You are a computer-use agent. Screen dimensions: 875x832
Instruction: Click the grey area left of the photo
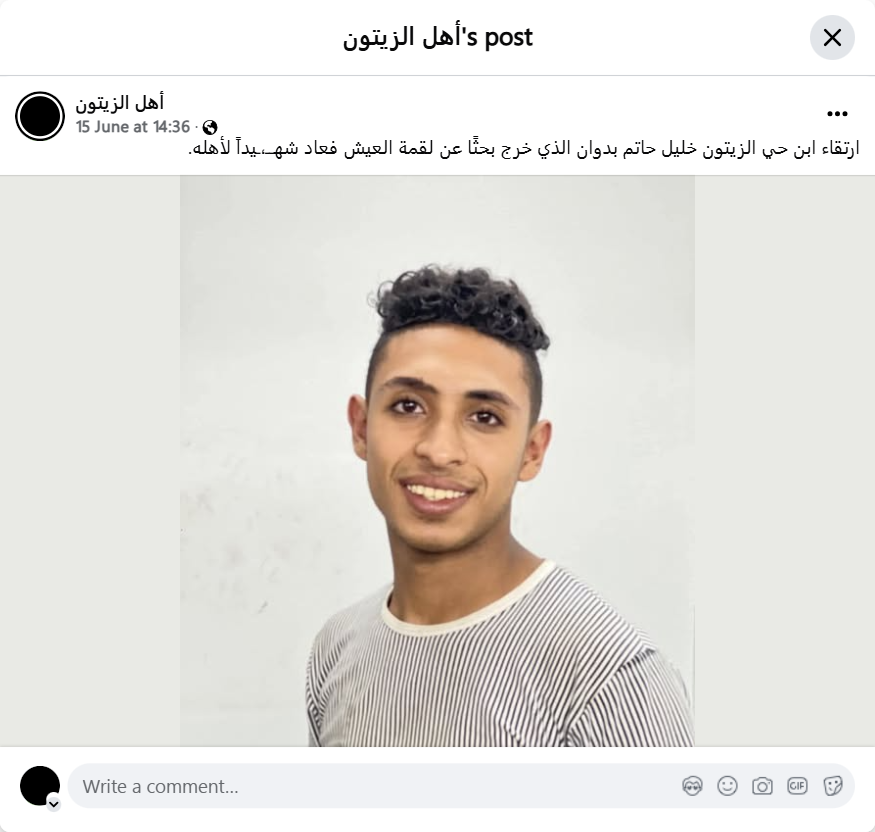point(90,461)
